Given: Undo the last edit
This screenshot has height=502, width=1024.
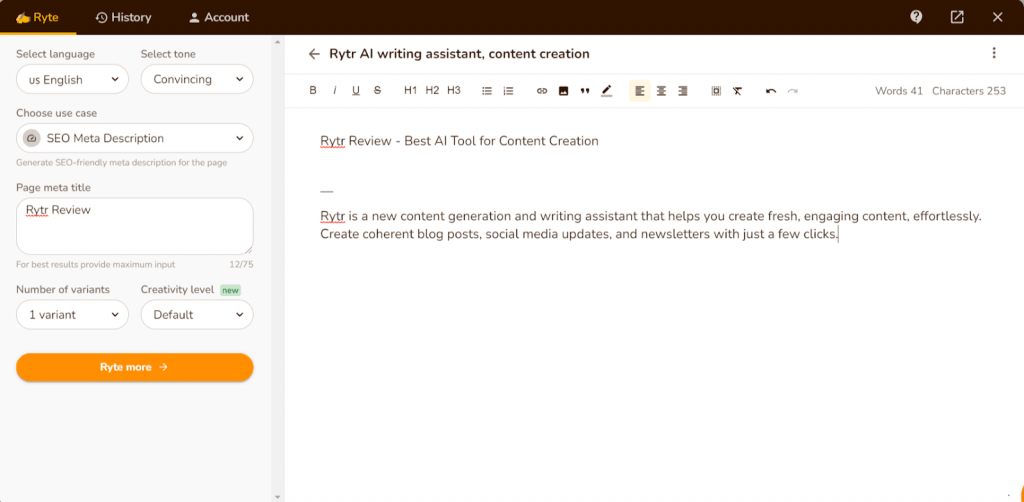Looking at the screenshot, I should tap(771, 91).
